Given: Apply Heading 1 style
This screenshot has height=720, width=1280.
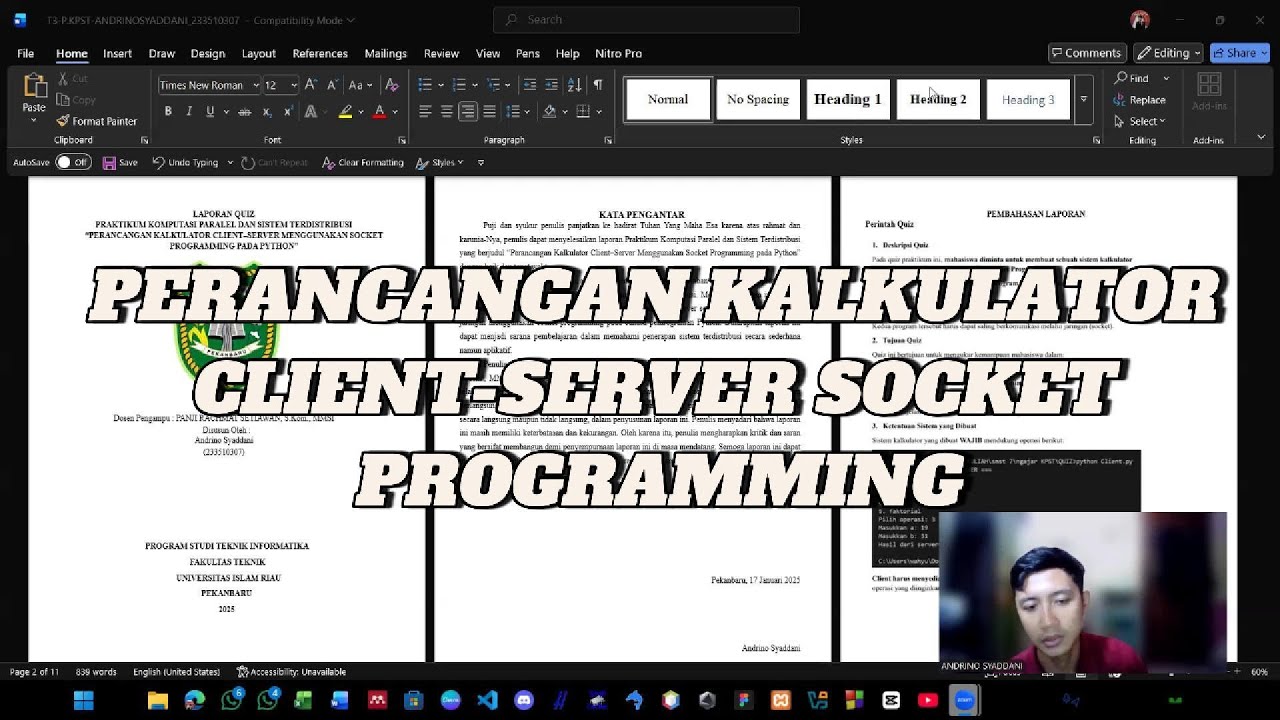Looking at the screenshot, I should coord(848,99).
